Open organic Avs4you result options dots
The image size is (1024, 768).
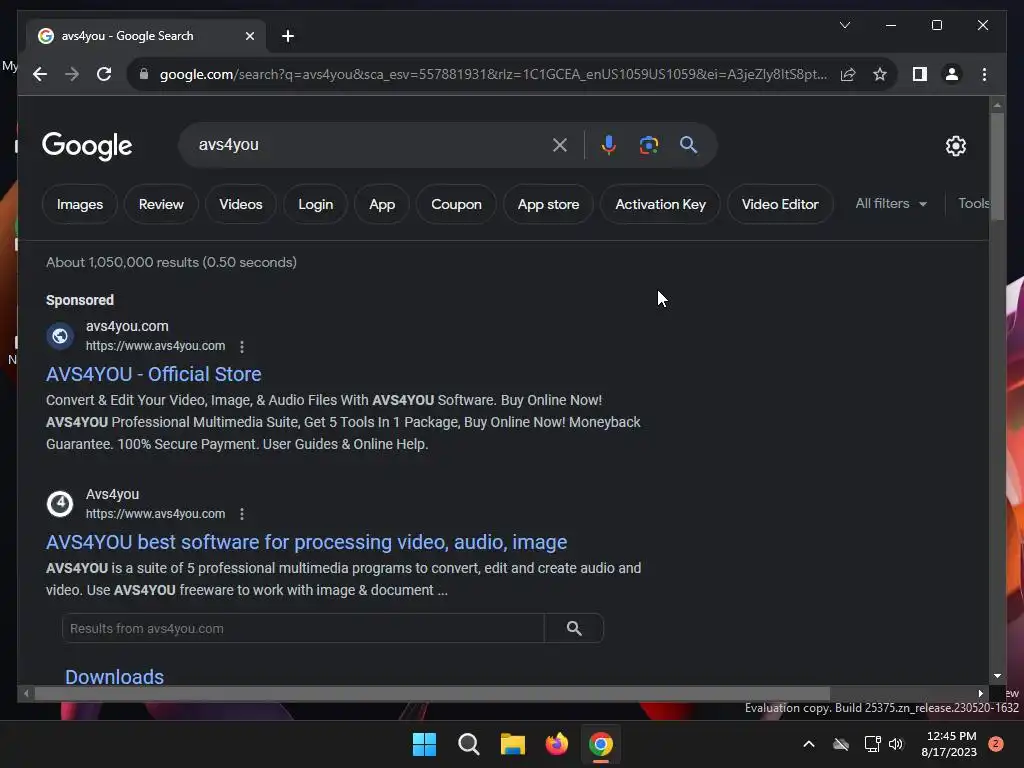point(242,514)
